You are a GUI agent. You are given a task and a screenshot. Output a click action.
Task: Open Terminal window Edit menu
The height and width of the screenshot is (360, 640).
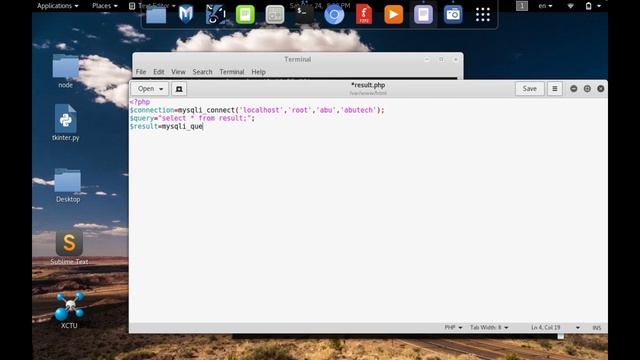pos(159,72)
